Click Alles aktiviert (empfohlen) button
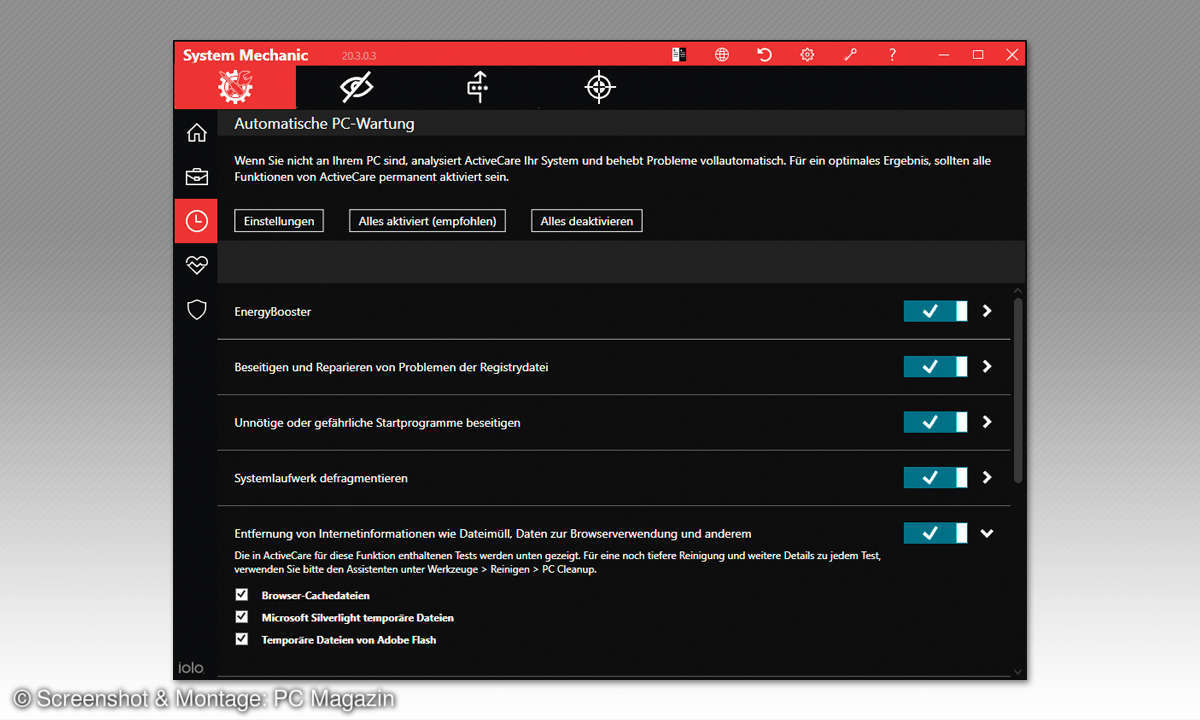 427,221
